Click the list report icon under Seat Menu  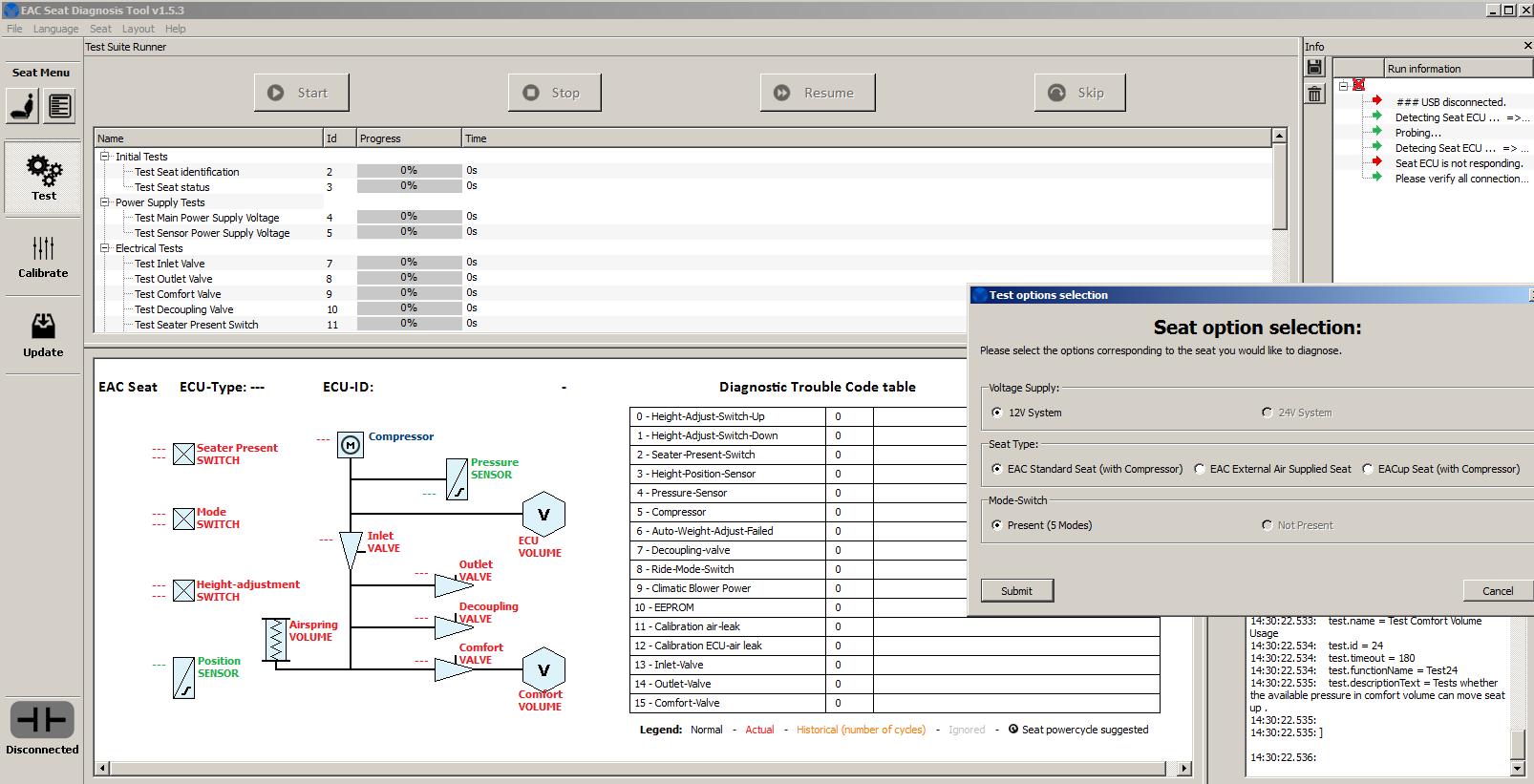click(x=59, y=106)
